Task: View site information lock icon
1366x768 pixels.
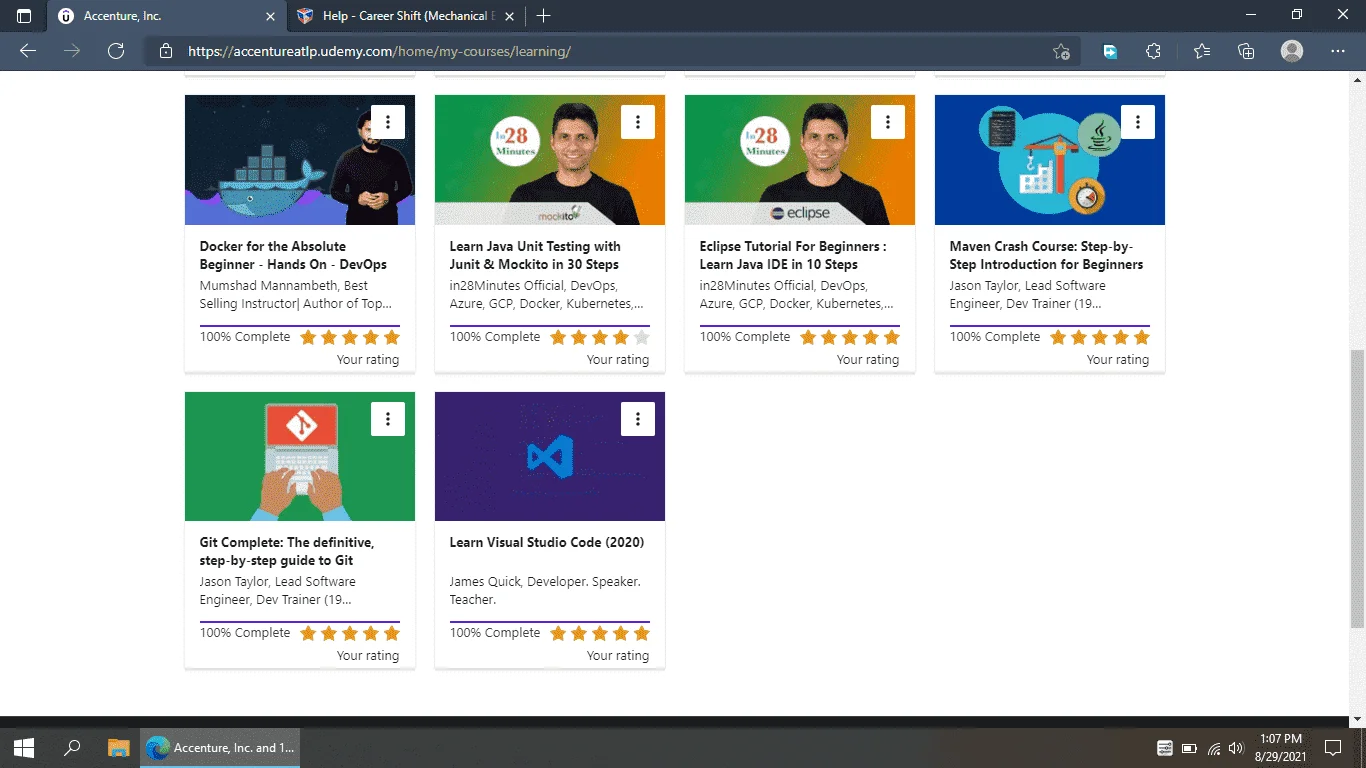Action: (x=166, y=51)
